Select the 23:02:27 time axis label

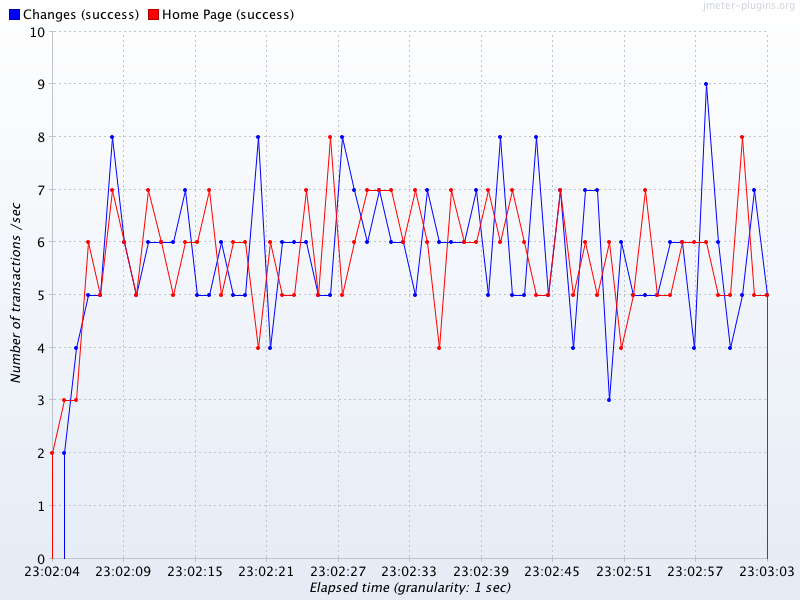338,572
